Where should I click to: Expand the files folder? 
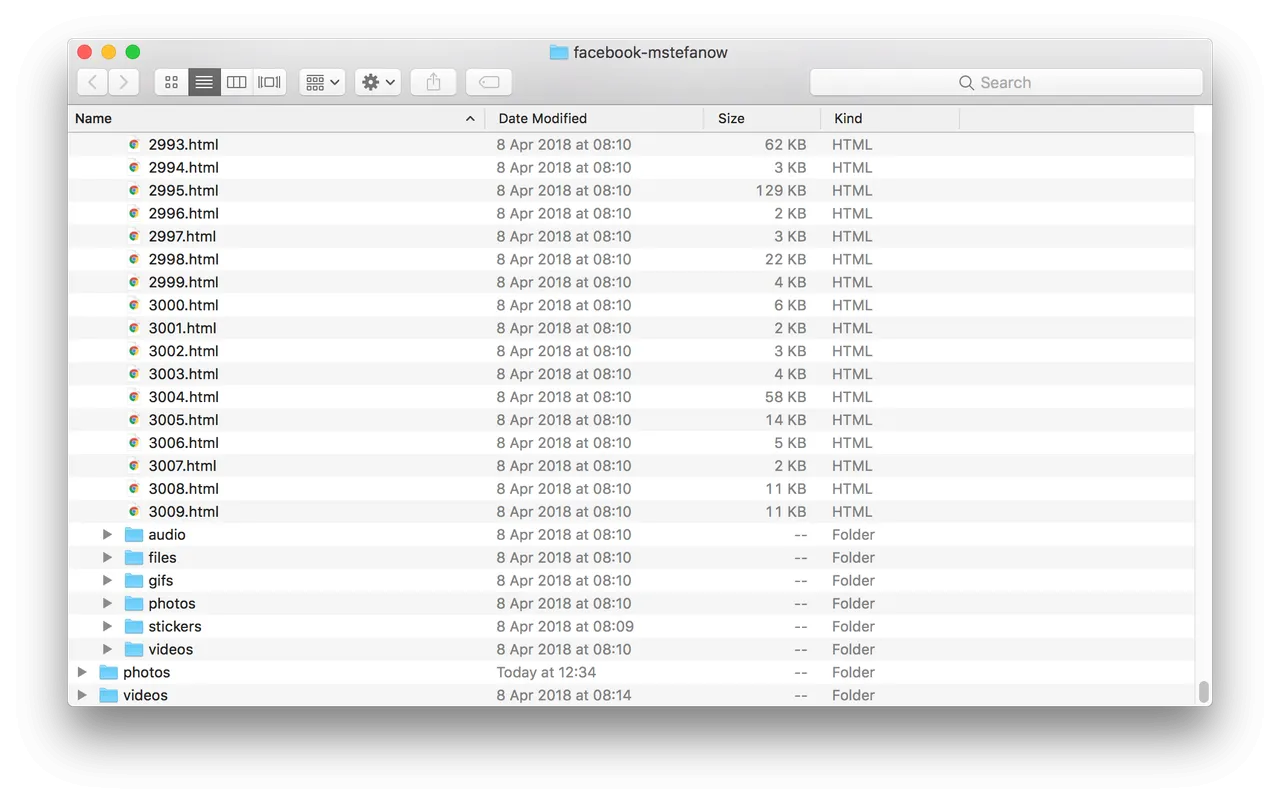(x=108, y=557)
